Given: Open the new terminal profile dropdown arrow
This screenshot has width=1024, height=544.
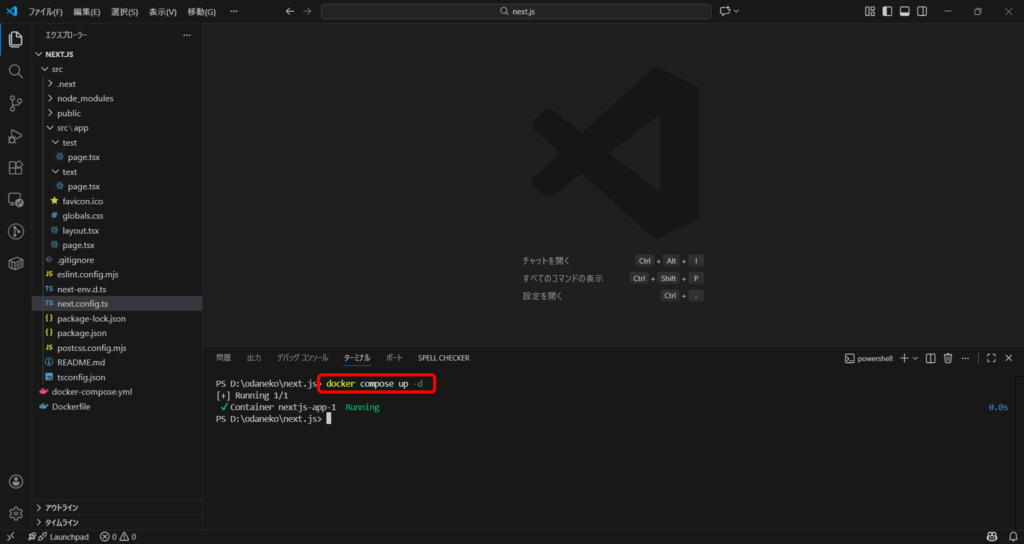Looking at the screenshot, I should tap(916, 358).
